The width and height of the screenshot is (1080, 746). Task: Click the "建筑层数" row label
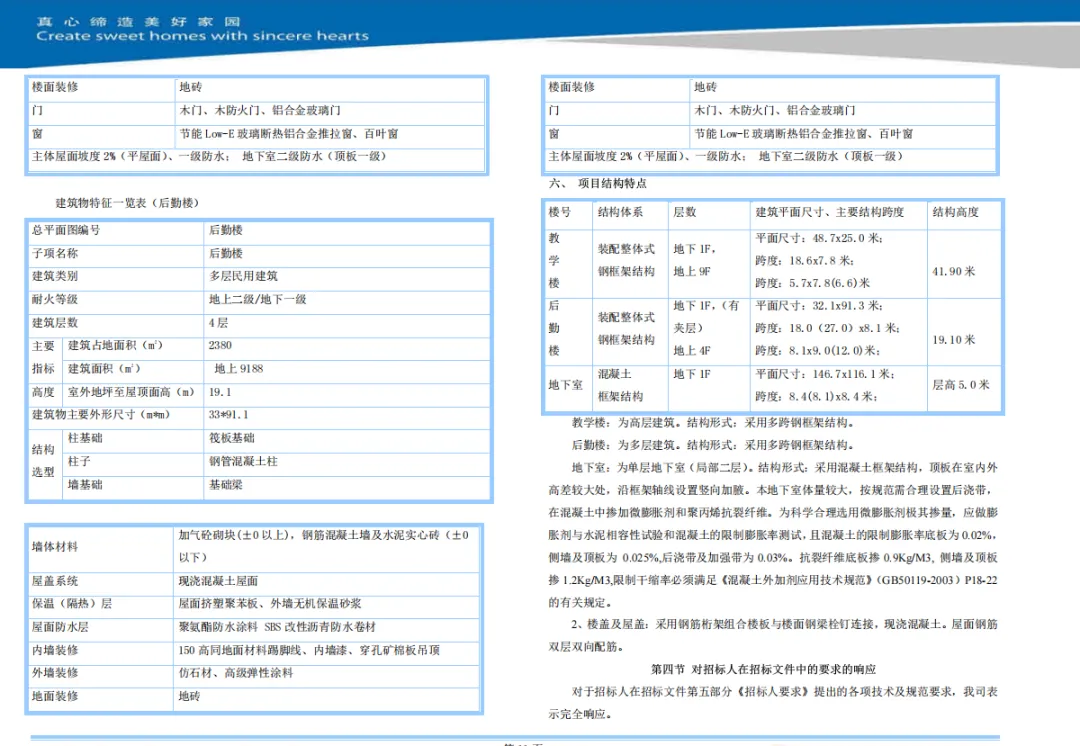[x=54, y=323]
